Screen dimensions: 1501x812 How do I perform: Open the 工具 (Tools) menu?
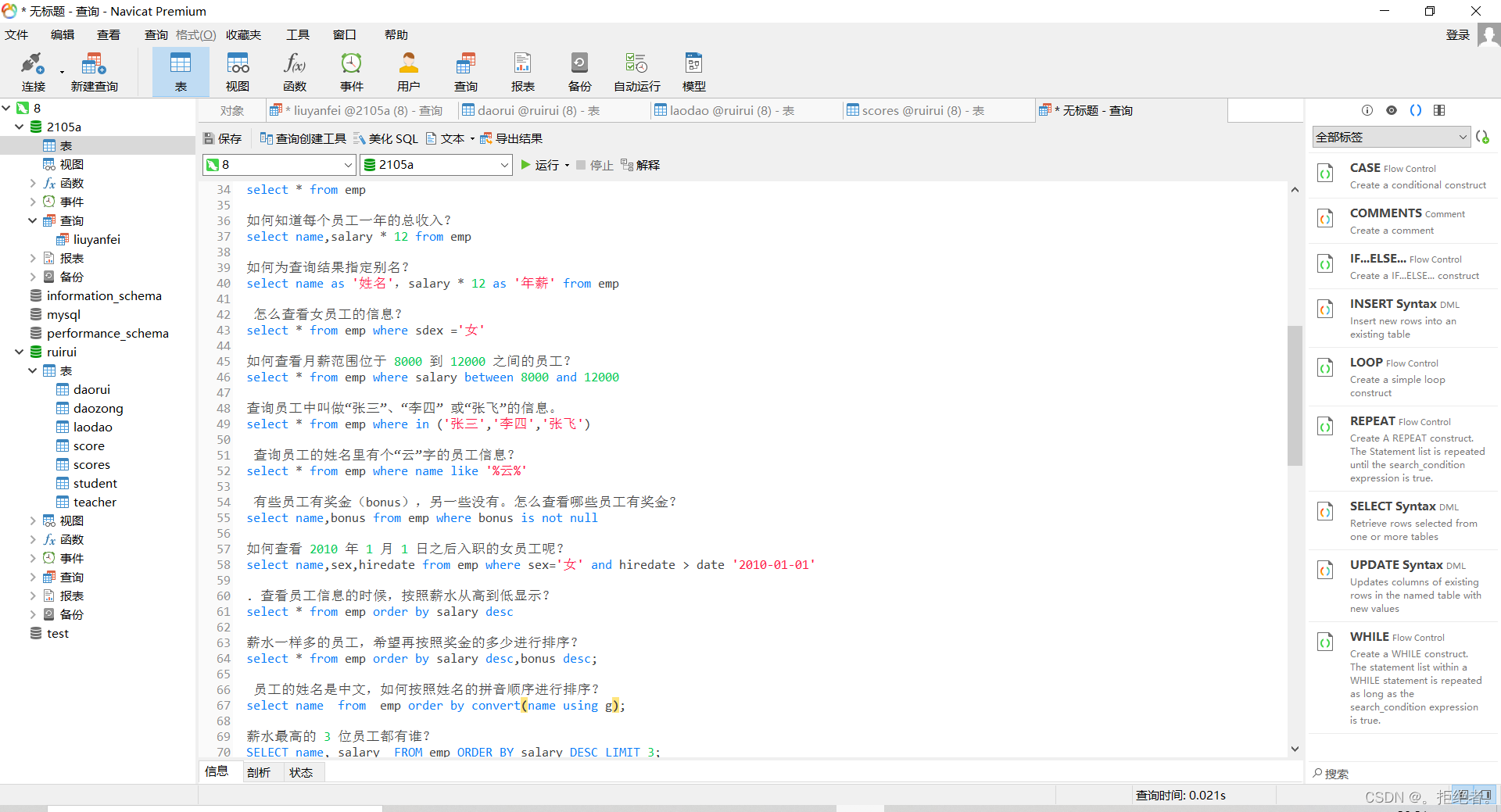[x=298, y=35]
